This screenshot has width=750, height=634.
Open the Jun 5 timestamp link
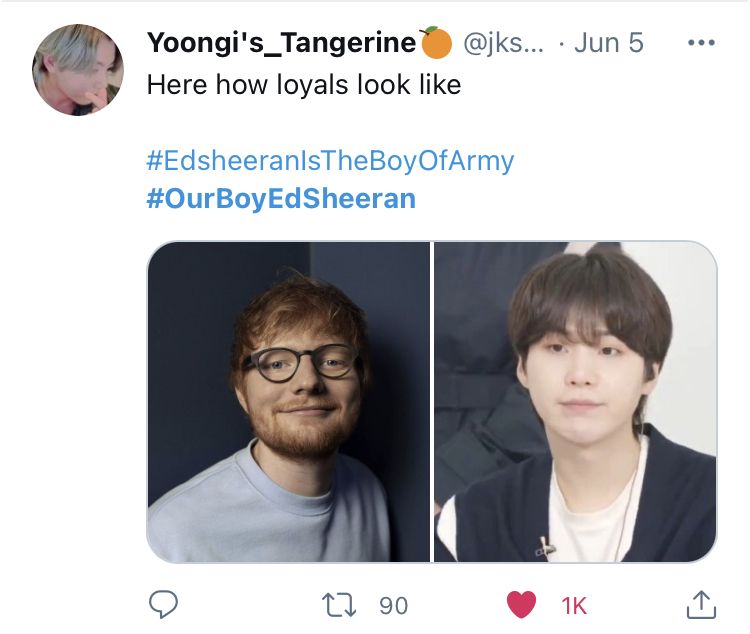pos(608,43)
